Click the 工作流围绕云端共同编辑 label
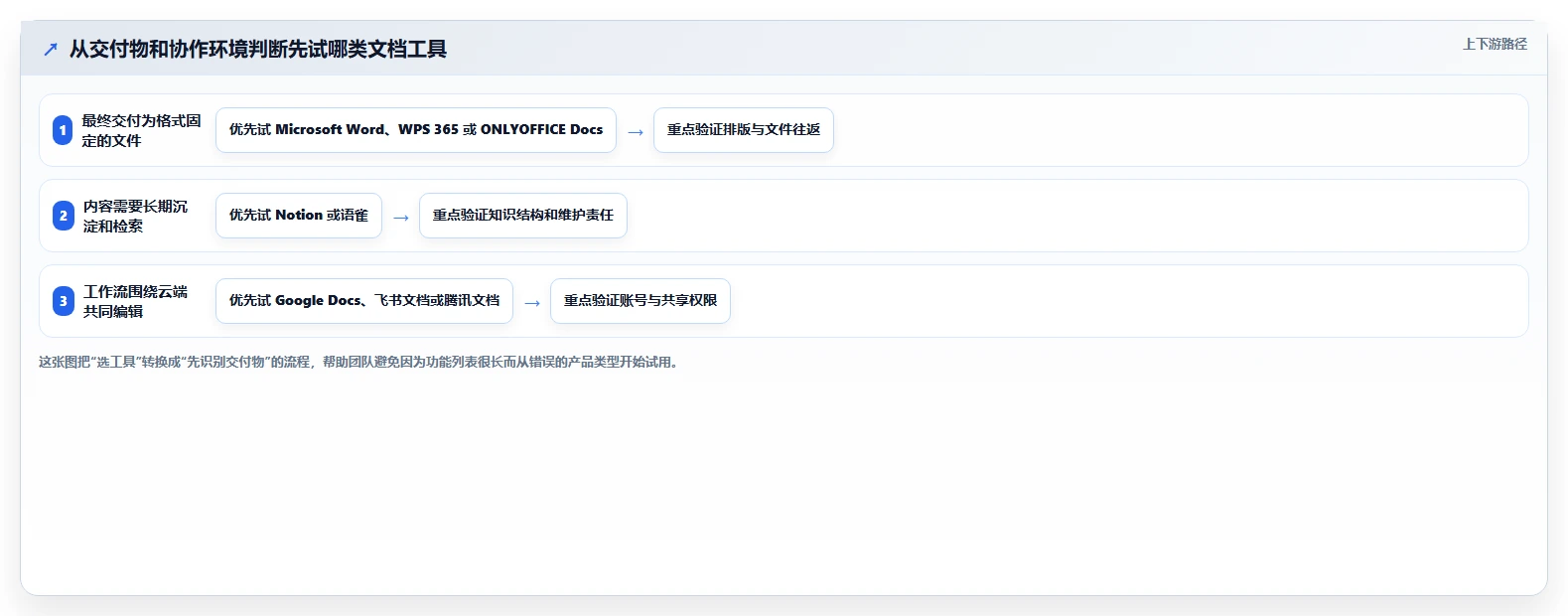This screenshot has height=616, width=1568. tap(135, 301)
